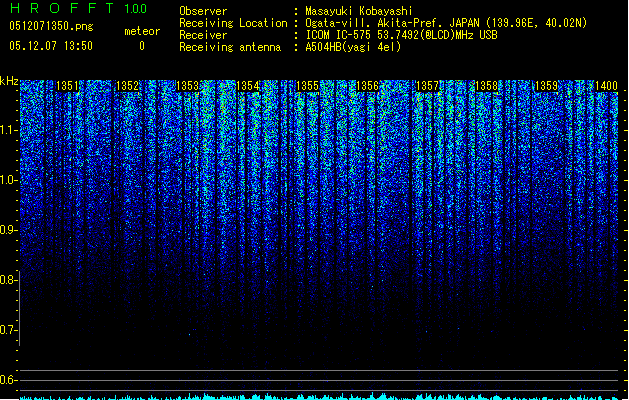
Task: Click the date stamp 05.12.07 13:50
Action: pyautogui.click(x=51, y=46)
